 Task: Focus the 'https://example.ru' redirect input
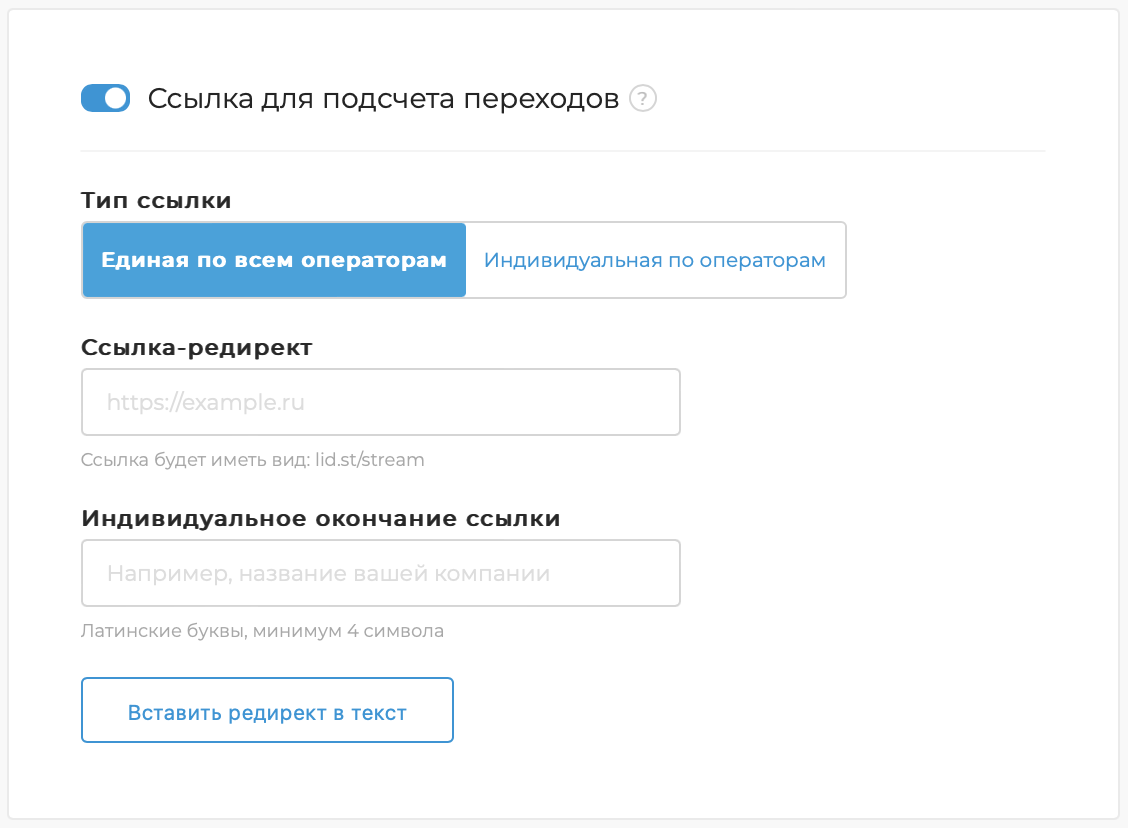click(380, 402)
